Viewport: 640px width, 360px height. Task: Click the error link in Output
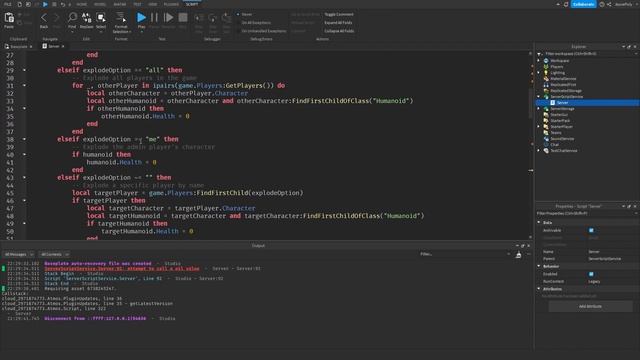[x=122, y=269]
